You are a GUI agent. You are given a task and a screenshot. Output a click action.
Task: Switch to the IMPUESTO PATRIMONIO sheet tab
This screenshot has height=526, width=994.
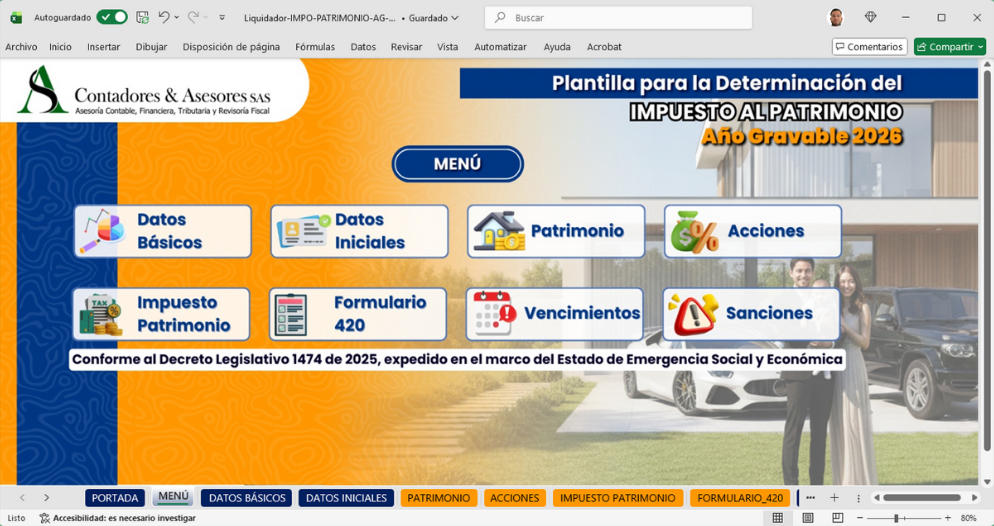(x=617, y=498)
